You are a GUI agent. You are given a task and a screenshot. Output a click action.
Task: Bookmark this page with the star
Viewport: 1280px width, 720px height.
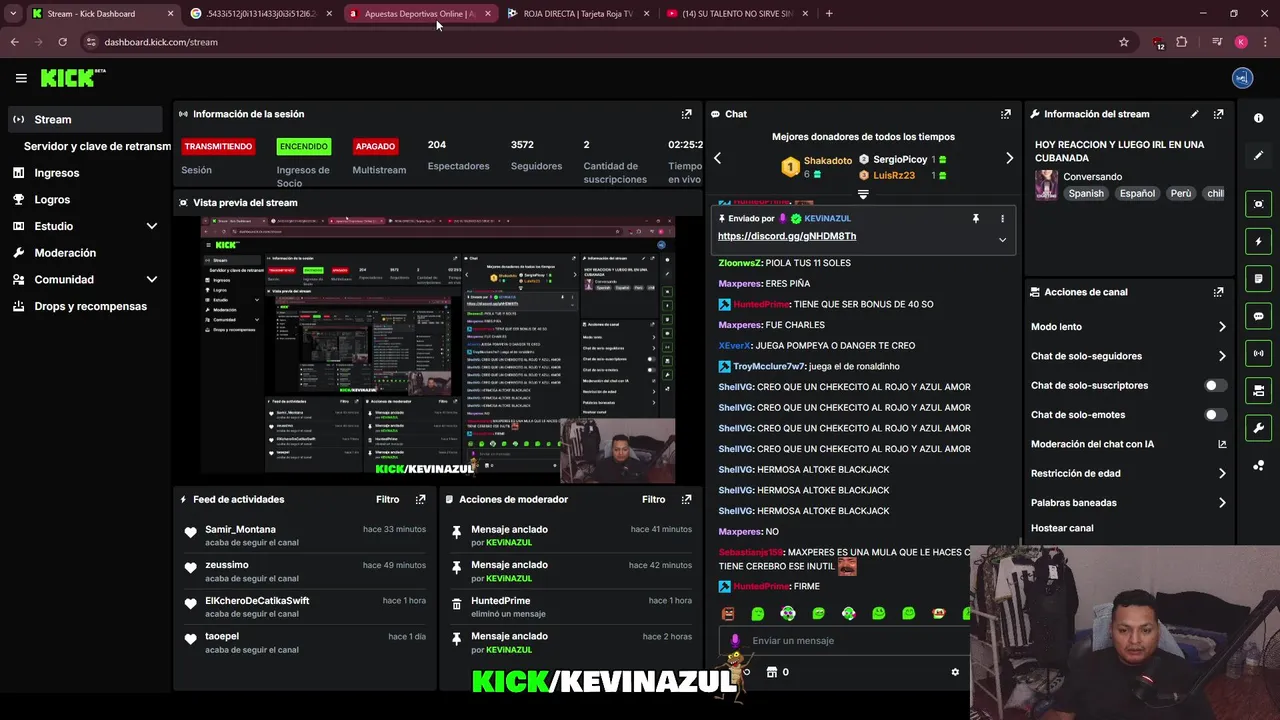[1124, 42]
